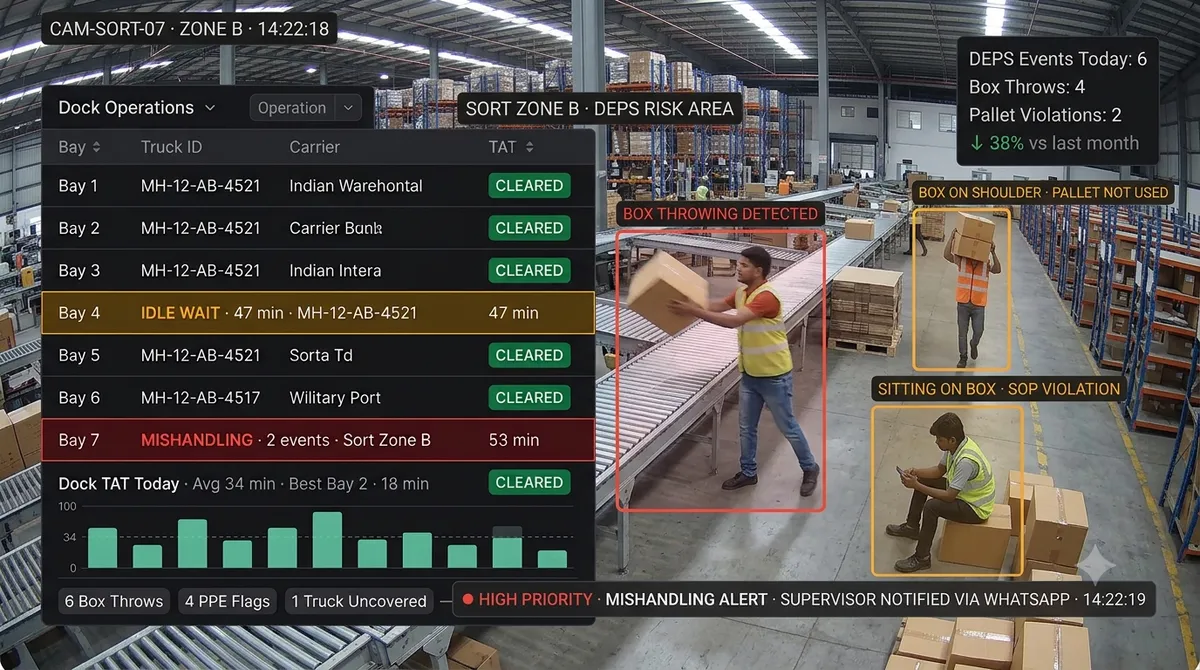Image resolution: width=1200 pixels, height=670 pixels.
Task: Open the Operation dropdown
Action: point(305,108)
